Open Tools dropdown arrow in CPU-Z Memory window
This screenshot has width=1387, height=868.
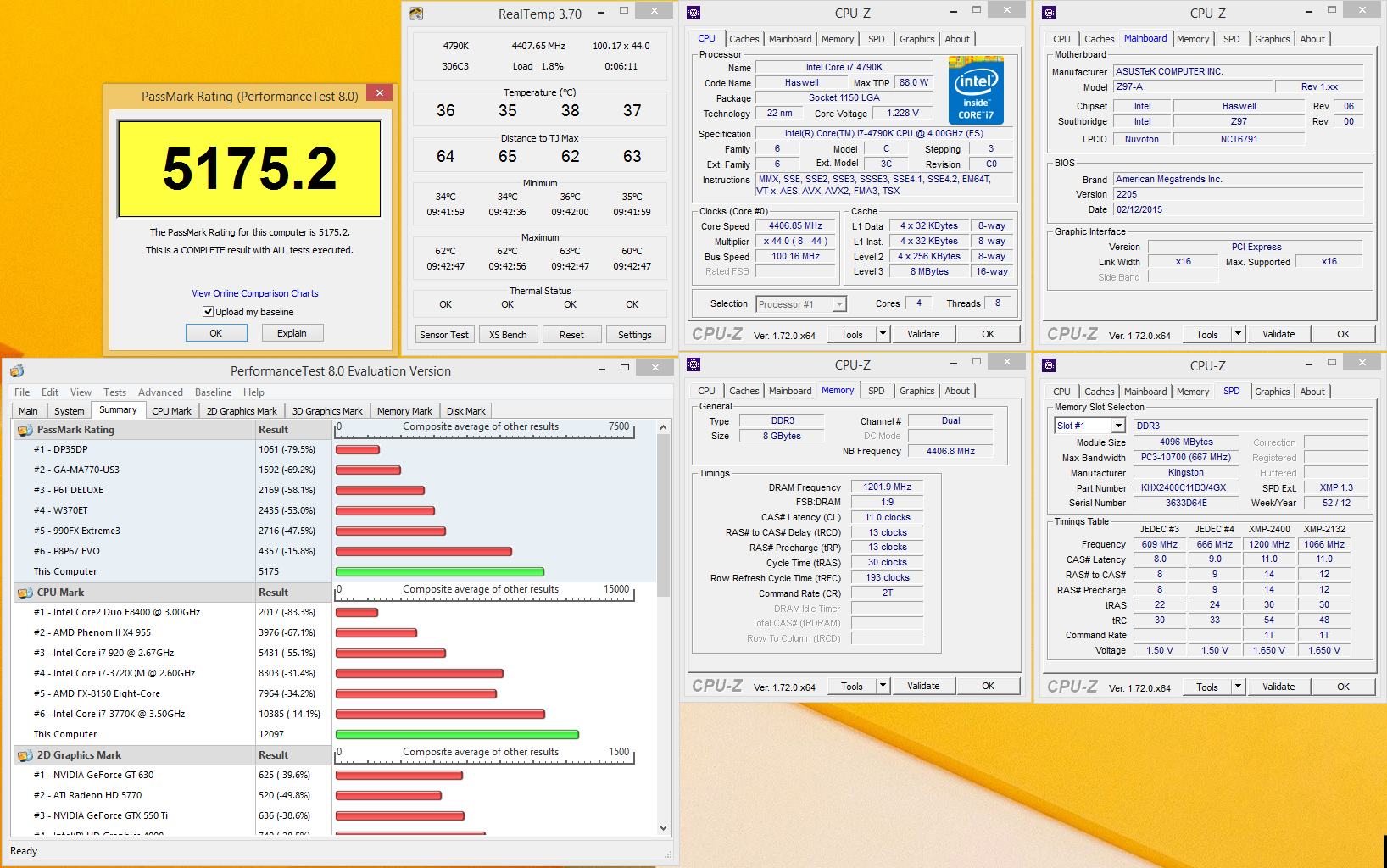[x=883, y=686]
